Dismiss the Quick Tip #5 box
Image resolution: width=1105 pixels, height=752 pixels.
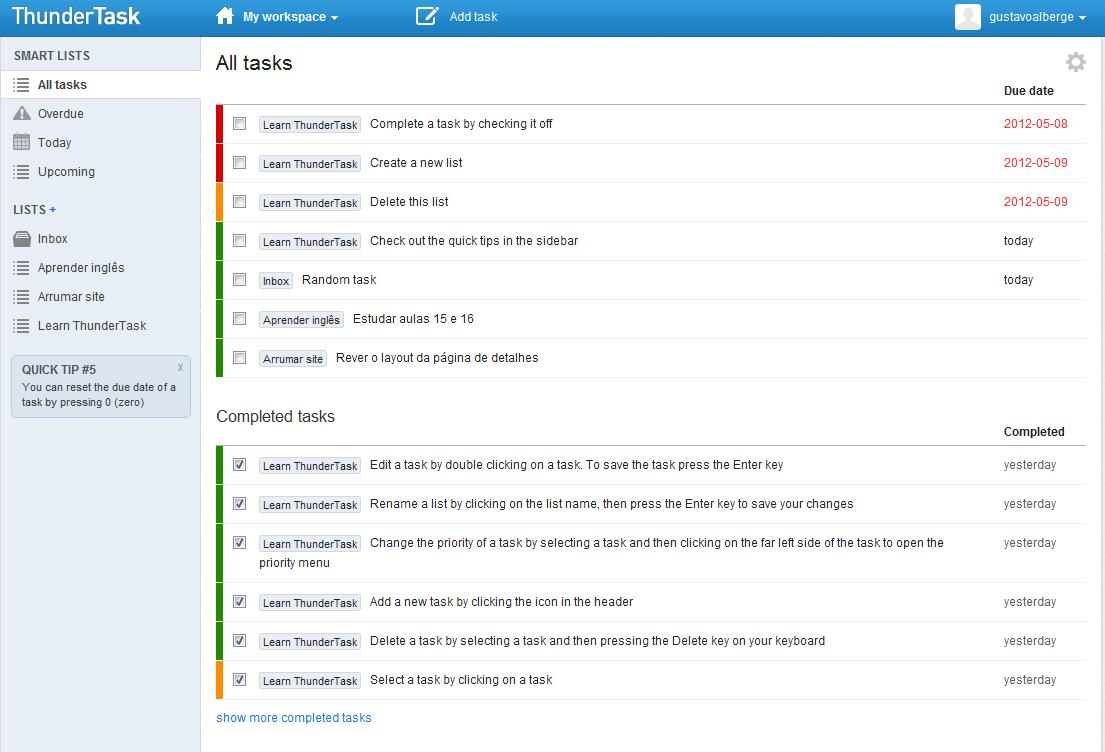point(180,367)
